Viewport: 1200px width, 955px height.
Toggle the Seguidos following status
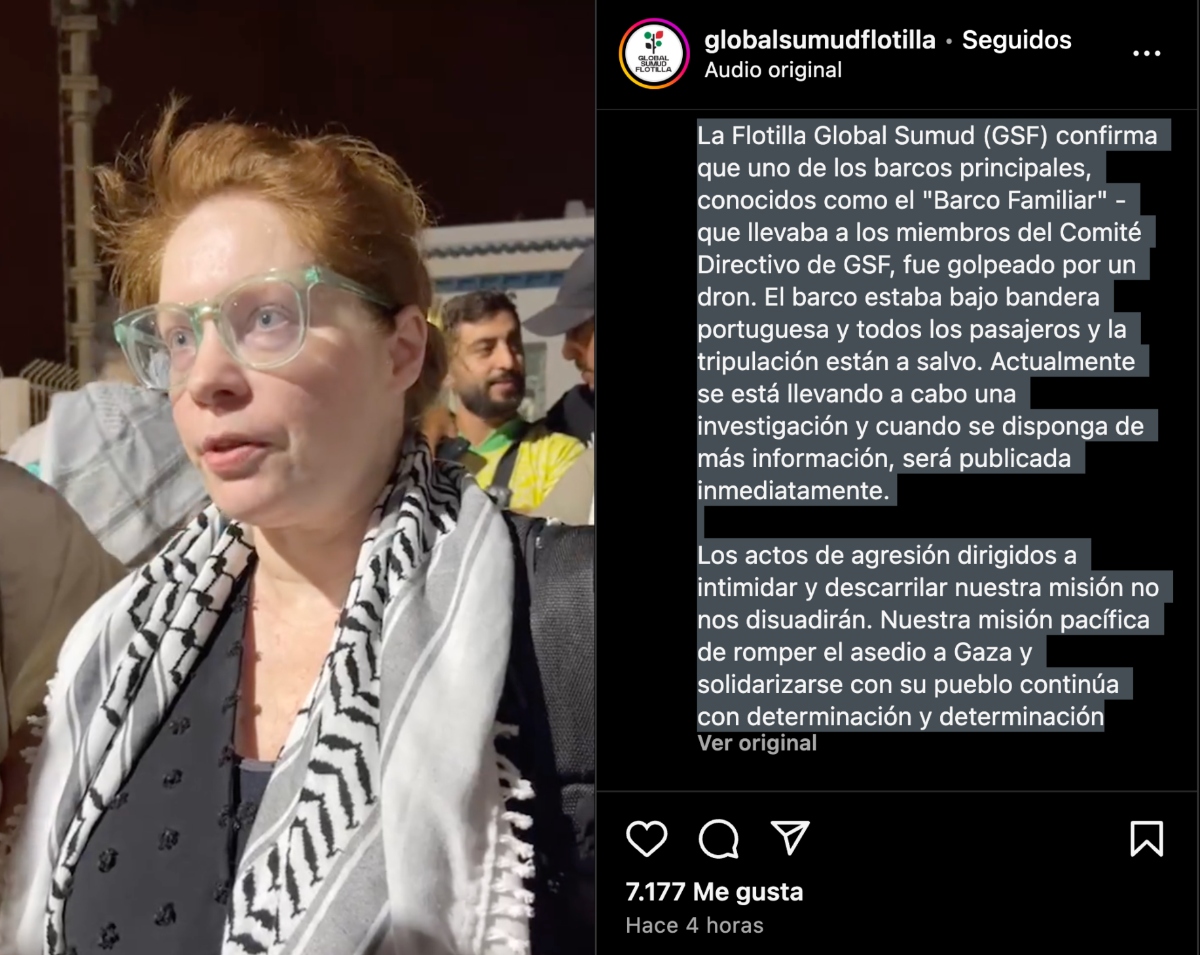[1016, 40]
